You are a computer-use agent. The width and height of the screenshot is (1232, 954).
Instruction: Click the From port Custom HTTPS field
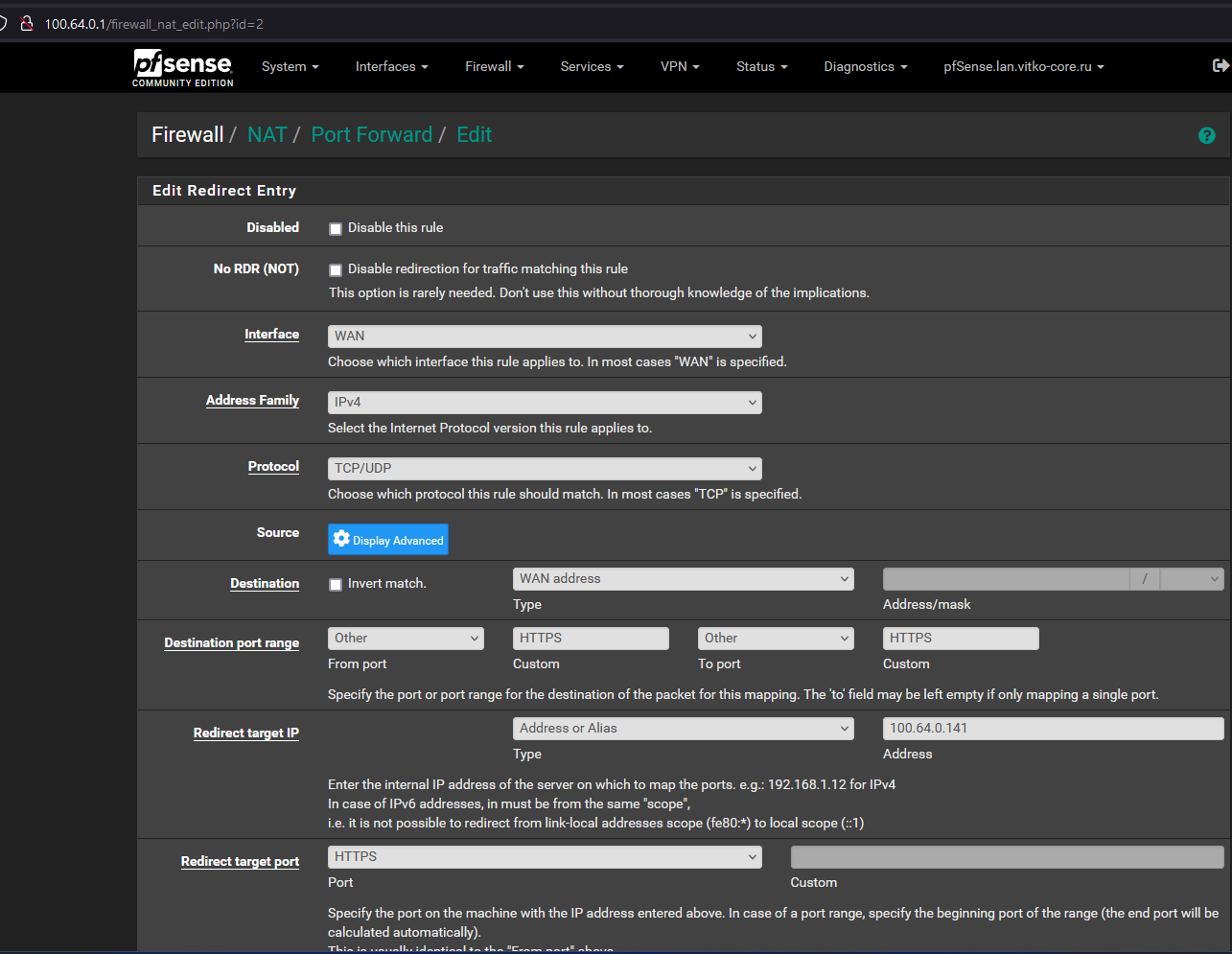tap(591, 639)
